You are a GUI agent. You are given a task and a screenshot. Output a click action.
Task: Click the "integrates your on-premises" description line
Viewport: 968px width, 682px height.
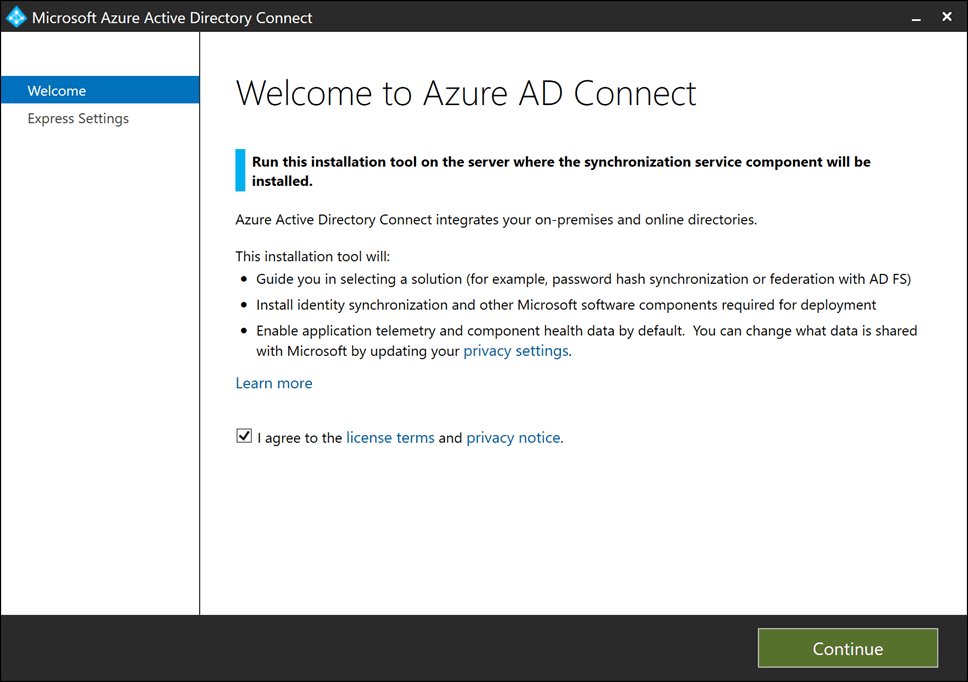tap(496, 220)
